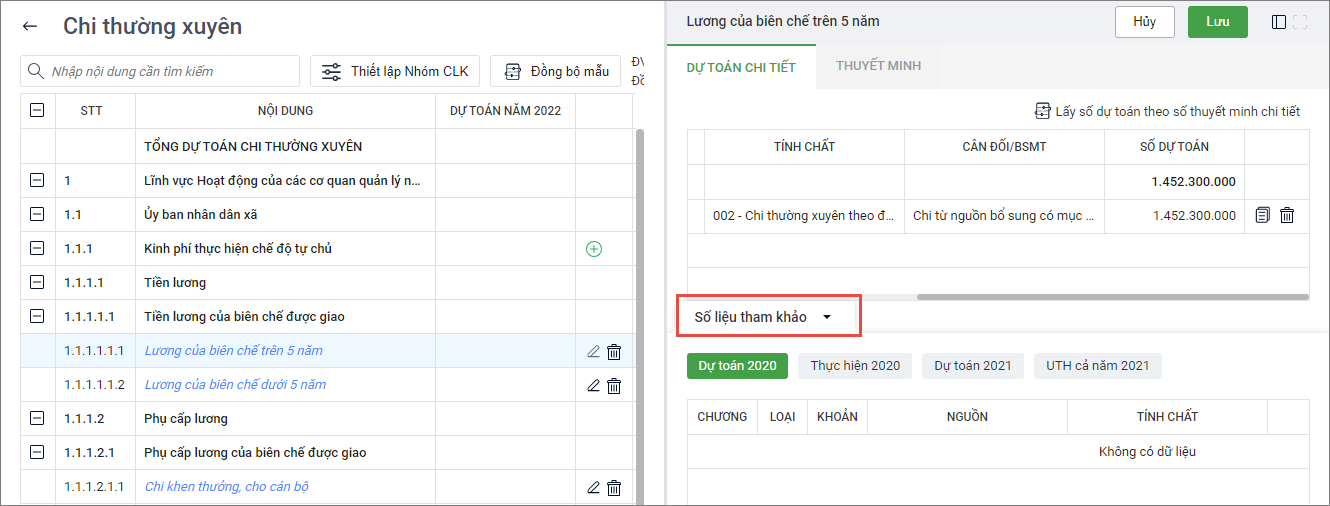The image size is (1330, 506).
Task: Click the fullscreen expand icon
Action: click(x=1301, y=22)
